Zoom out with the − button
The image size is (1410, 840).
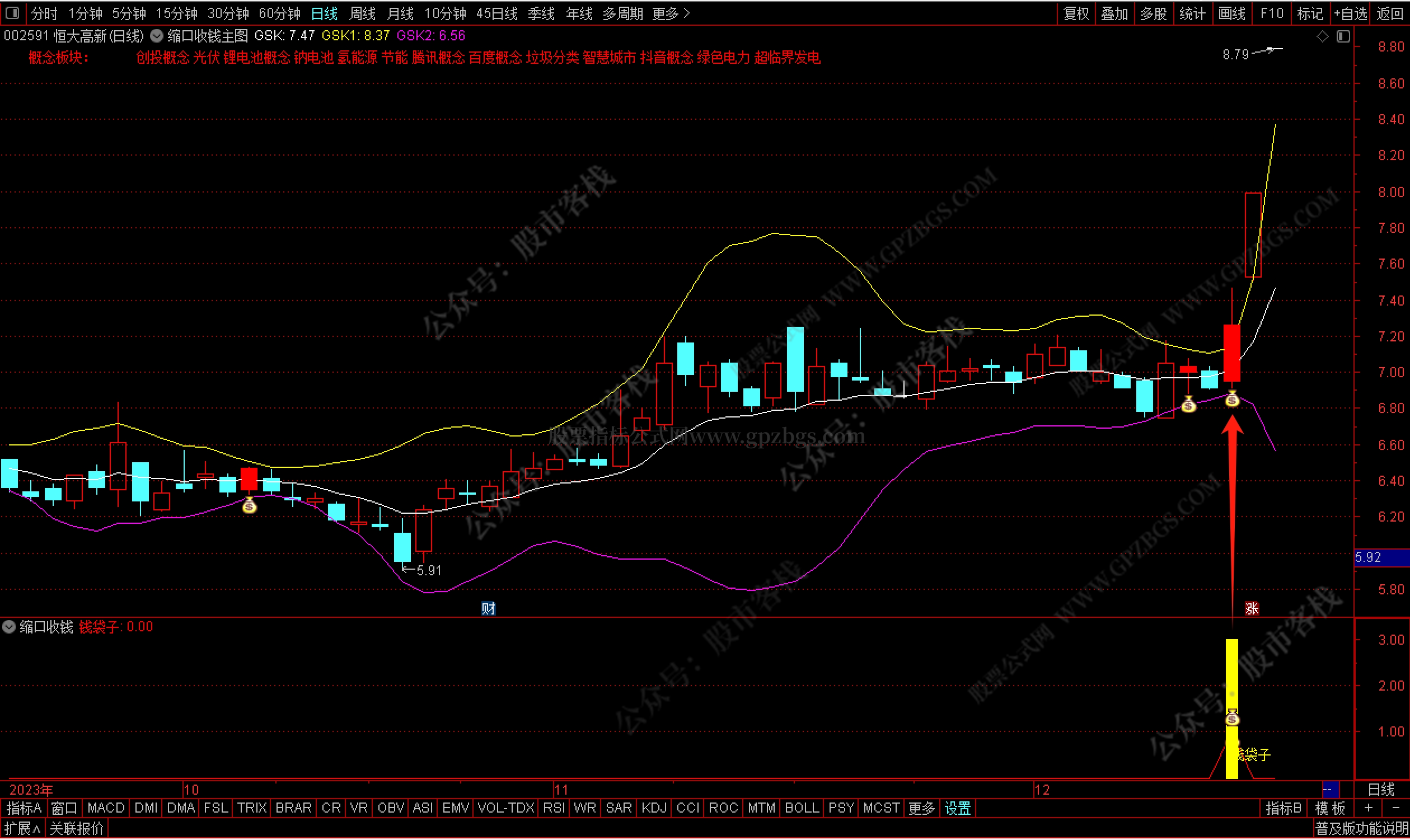click(1395, 809)
